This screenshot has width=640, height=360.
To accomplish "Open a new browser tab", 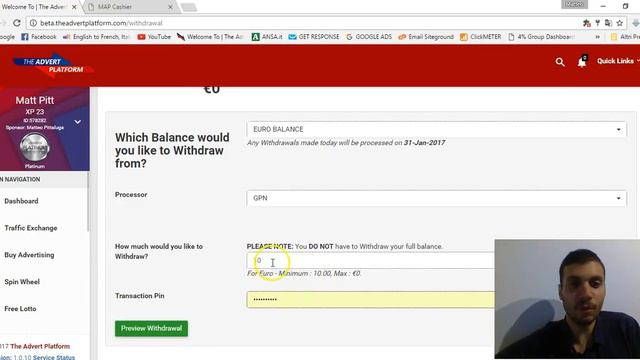I will point(188,7).
